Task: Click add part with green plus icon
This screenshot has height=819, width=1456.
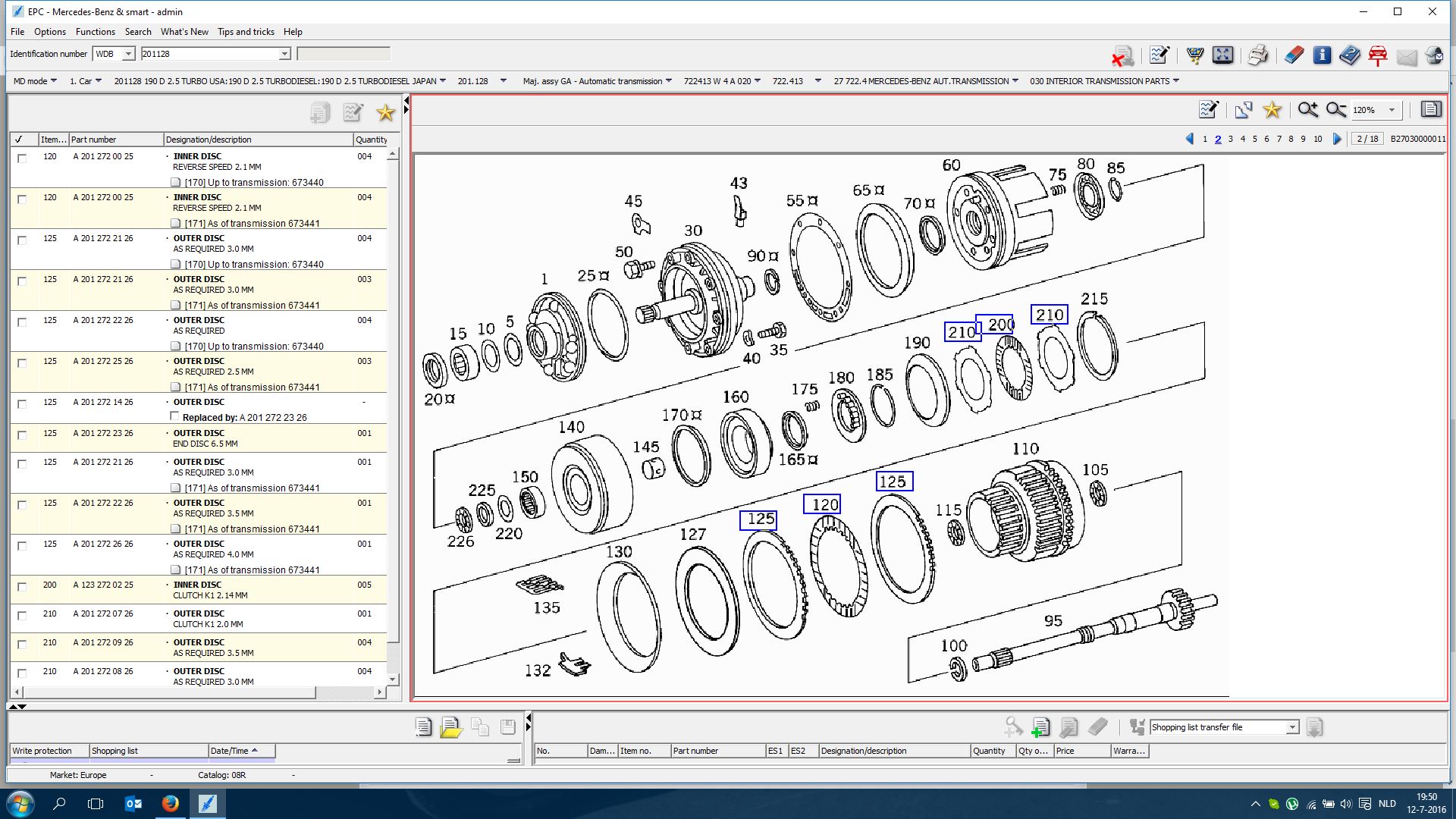Action: coord(1040,727)
